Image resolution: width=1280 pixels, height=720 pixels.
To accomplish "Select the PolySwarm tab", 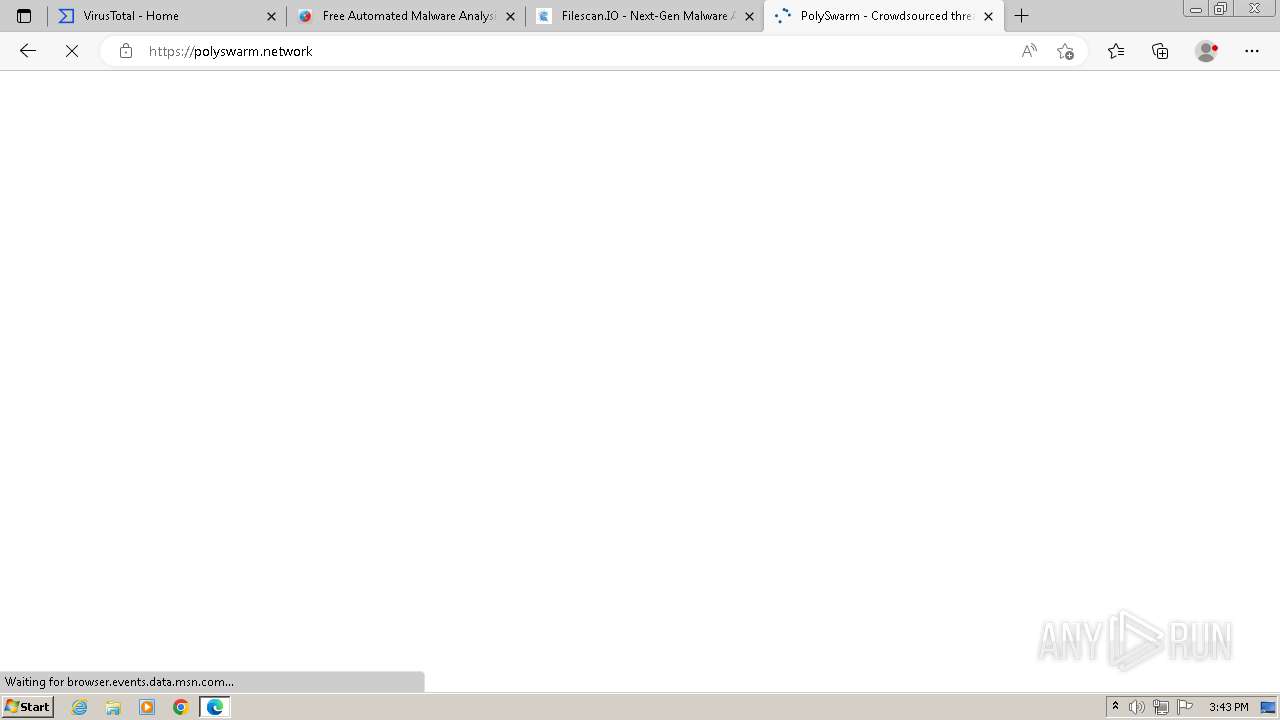I will click(x=883, y=16).
